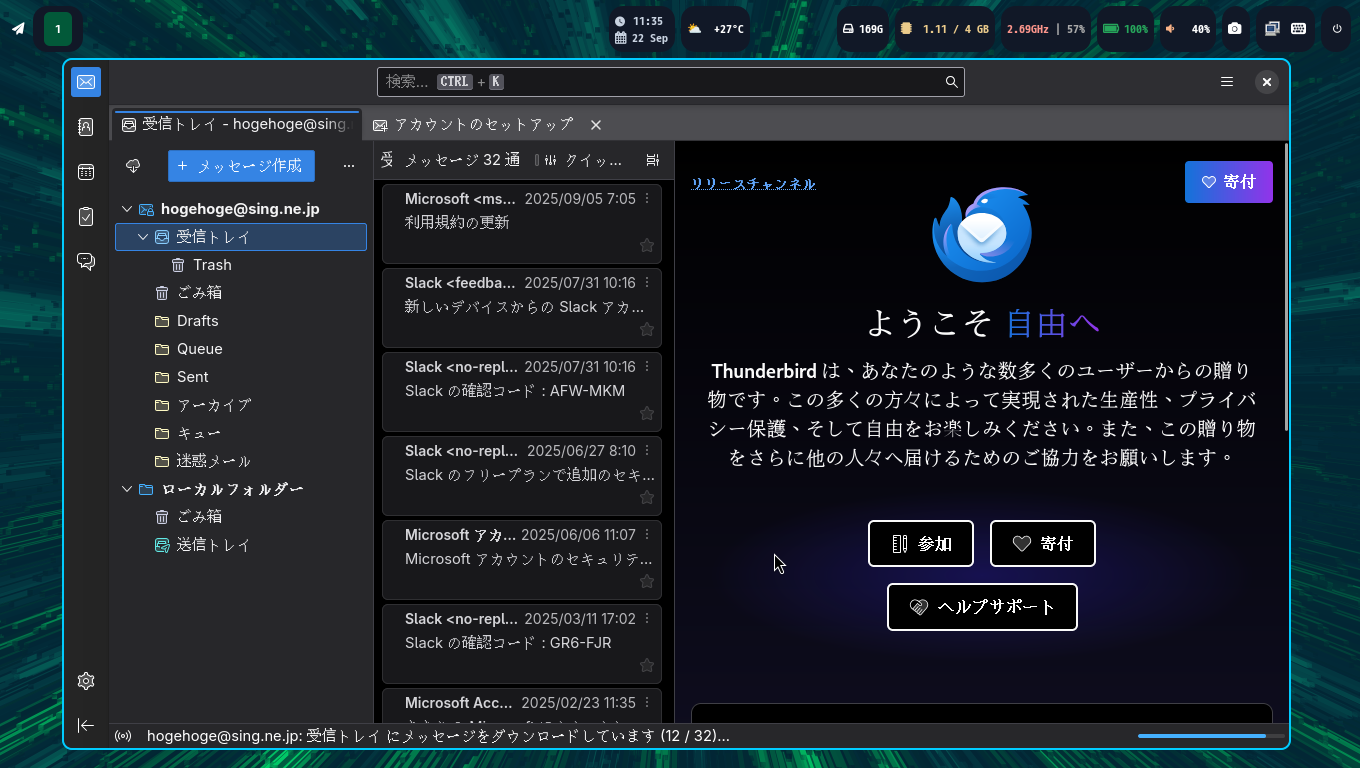Open the Address Book space
The width and height of the screenshot is (1360, 768).
click(86, 127)
